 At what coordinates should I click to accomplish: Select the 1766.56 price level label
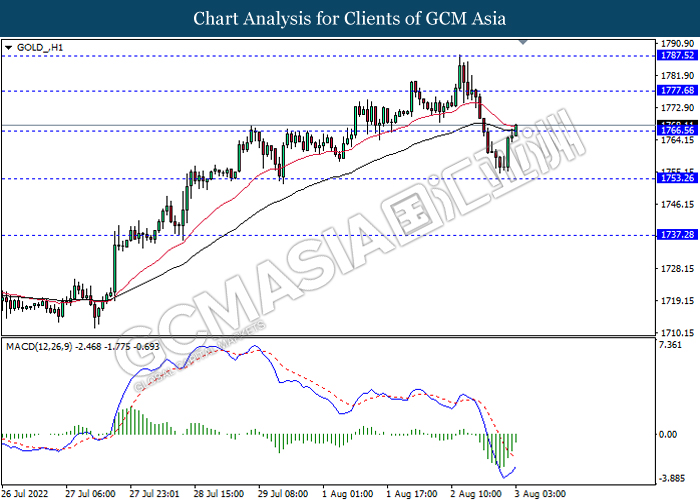(x=677, y=130)
